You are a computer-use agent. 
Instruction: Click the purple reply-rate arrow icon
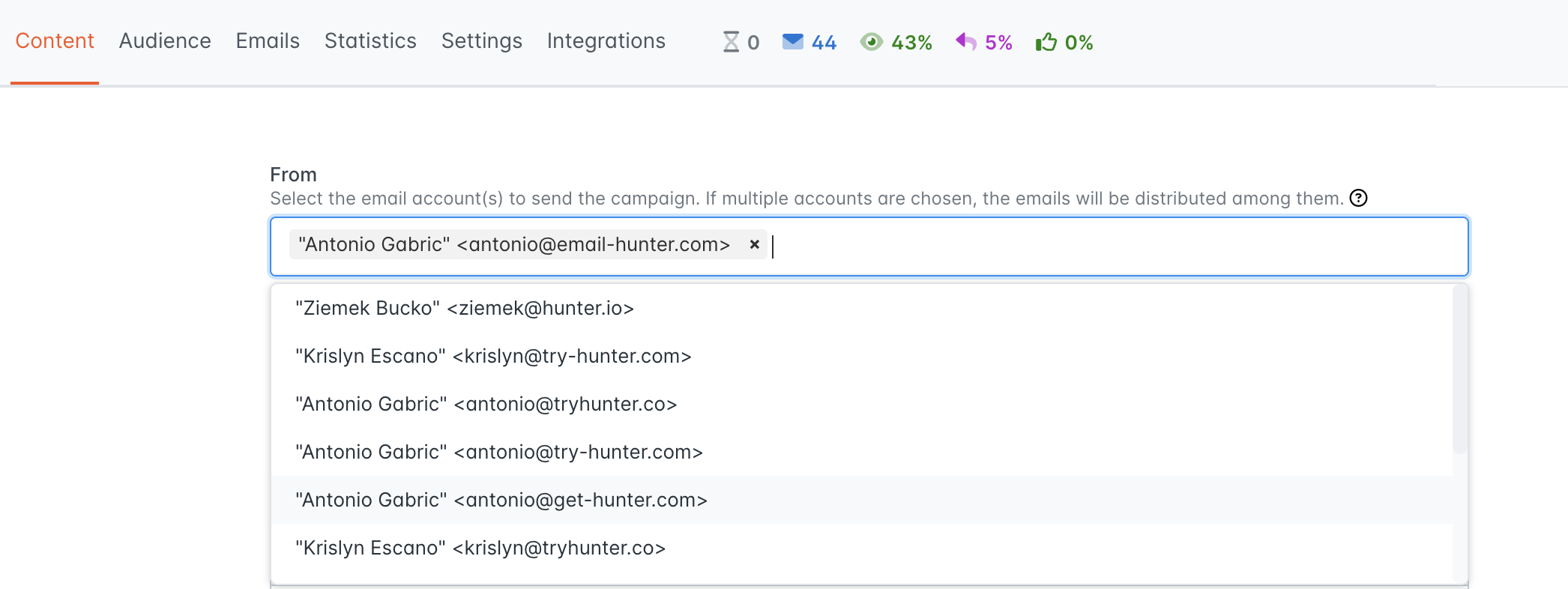point(966,42)
